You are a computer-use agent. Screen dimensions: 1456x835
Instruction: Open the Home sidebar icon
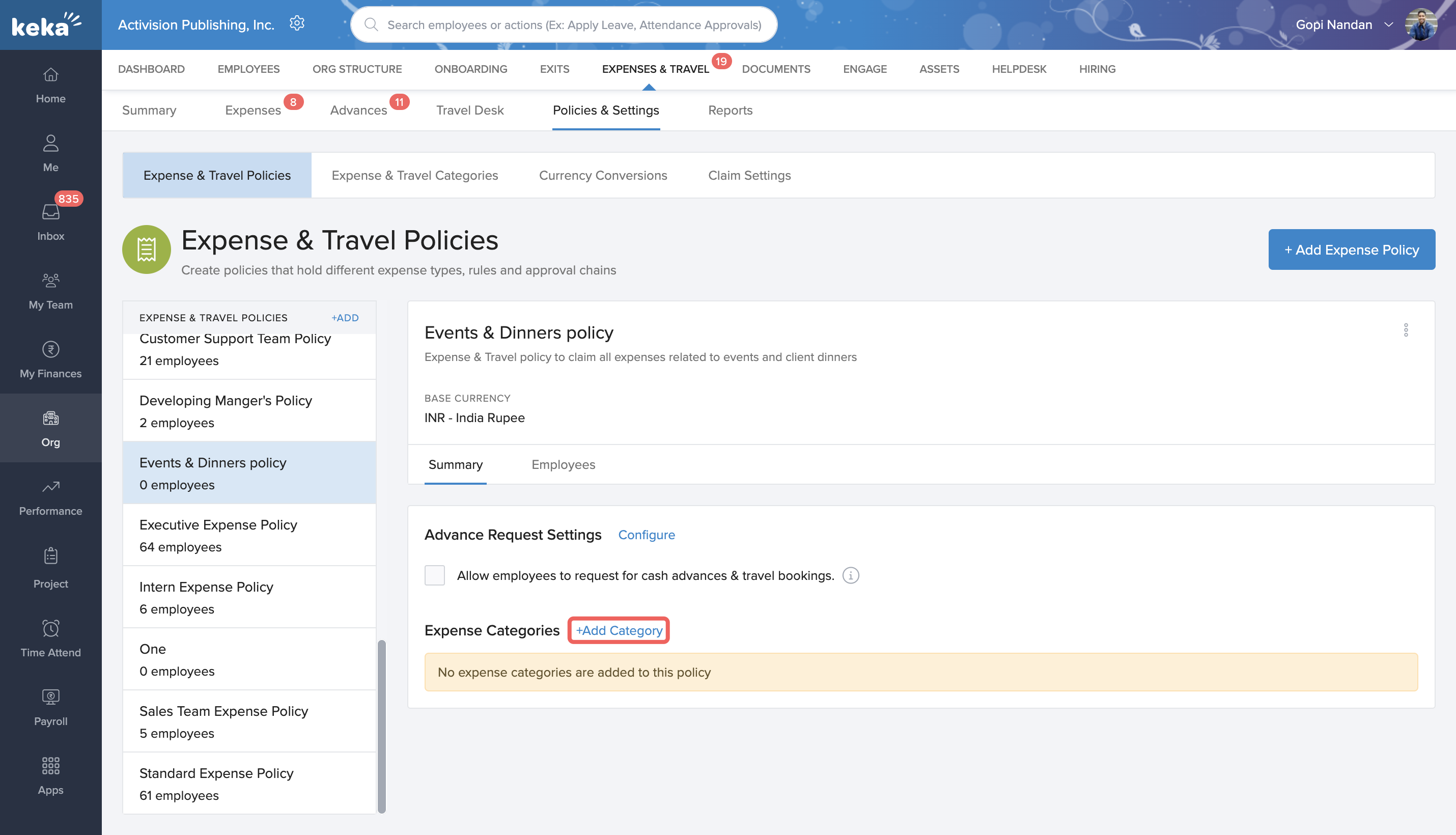coord(50,74)
